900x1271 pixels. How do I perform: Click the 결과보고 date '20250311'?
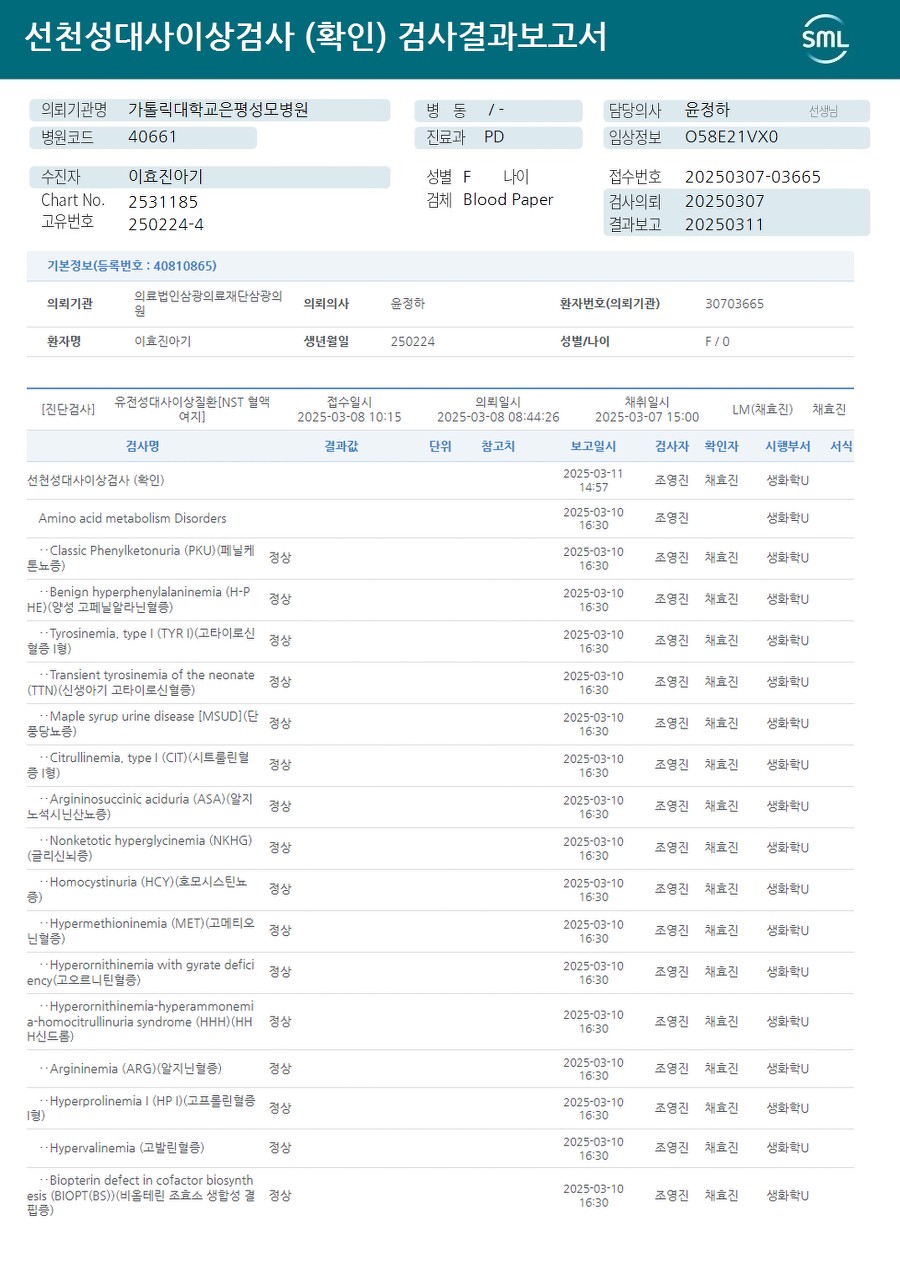pyautogui.click(x=725, y=224)
